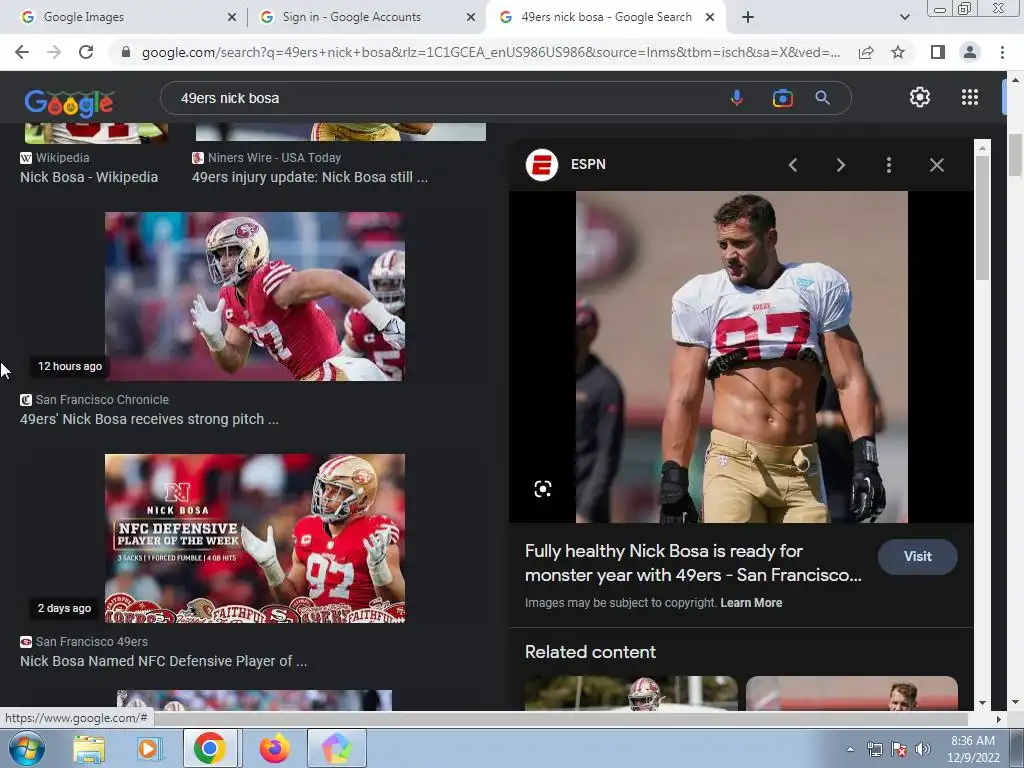Click the ESPN logo icon
Image resolution: width=1024 pixels, height=768 pixels.
[x=541, y=165]
